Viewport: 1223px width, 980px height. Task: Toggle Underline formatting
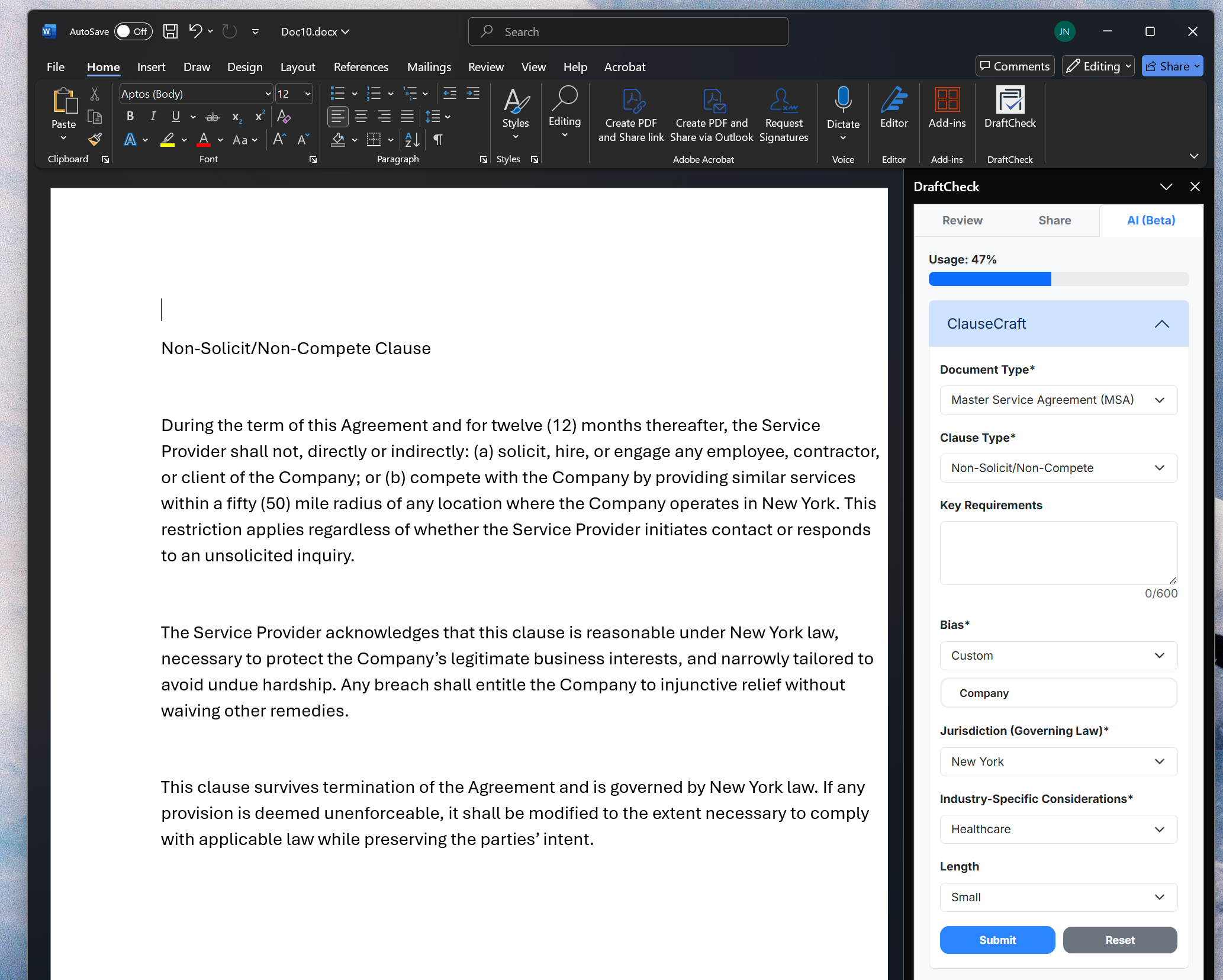[176, 117]
